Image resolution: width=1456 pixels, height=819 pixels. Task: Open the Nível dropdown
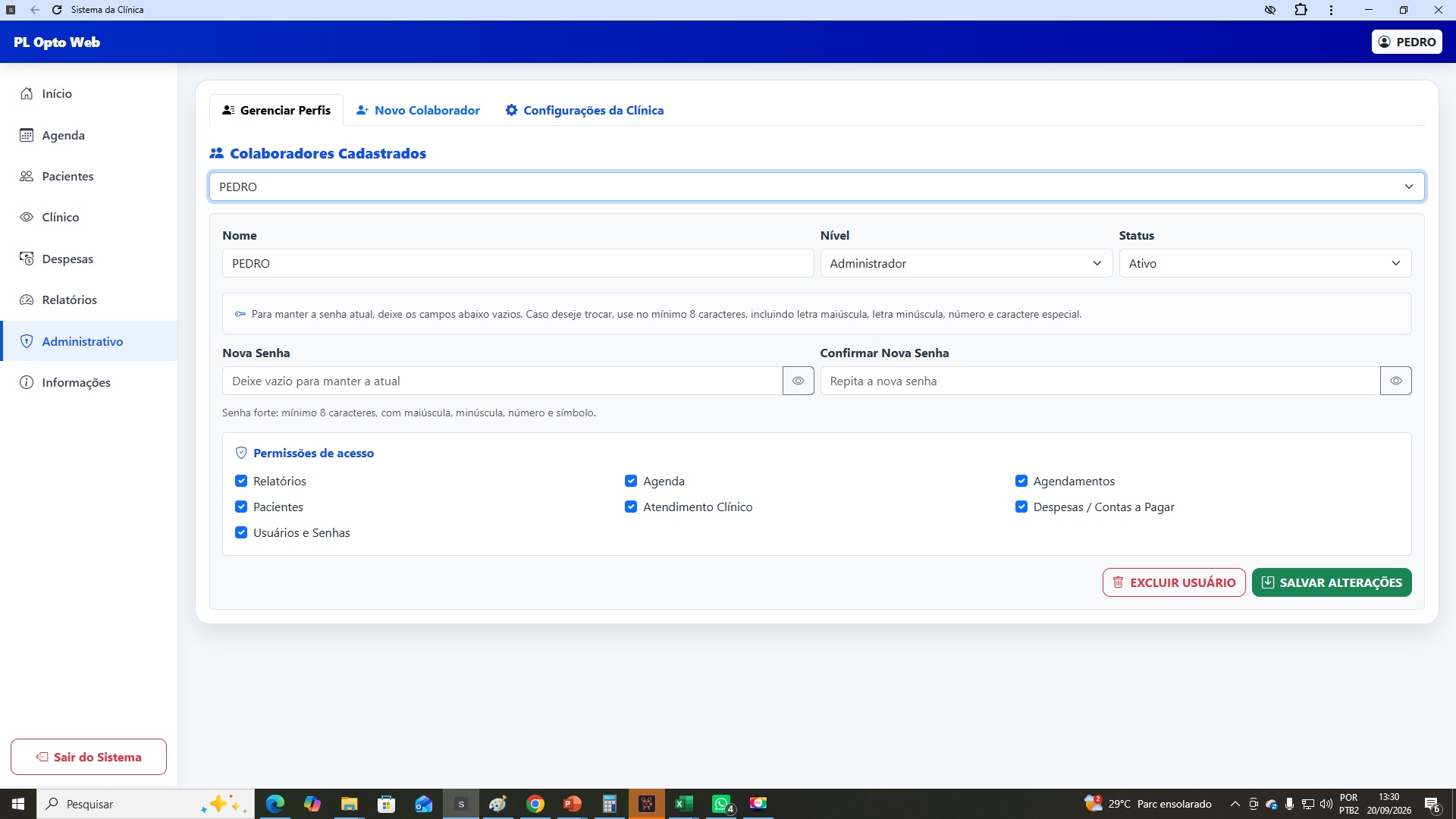pyautogui.click(x=966, y=263)
